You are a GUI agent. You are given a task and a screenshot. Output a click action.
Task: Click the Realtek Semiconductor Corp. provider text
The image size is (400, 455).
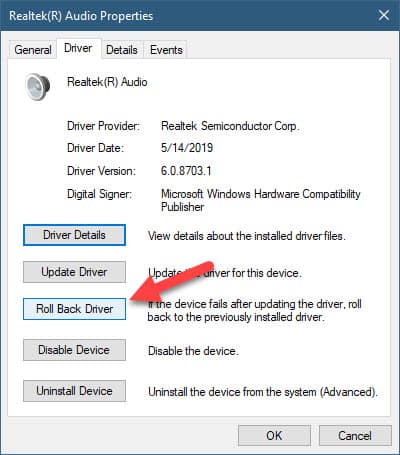[x=230, y=126]
